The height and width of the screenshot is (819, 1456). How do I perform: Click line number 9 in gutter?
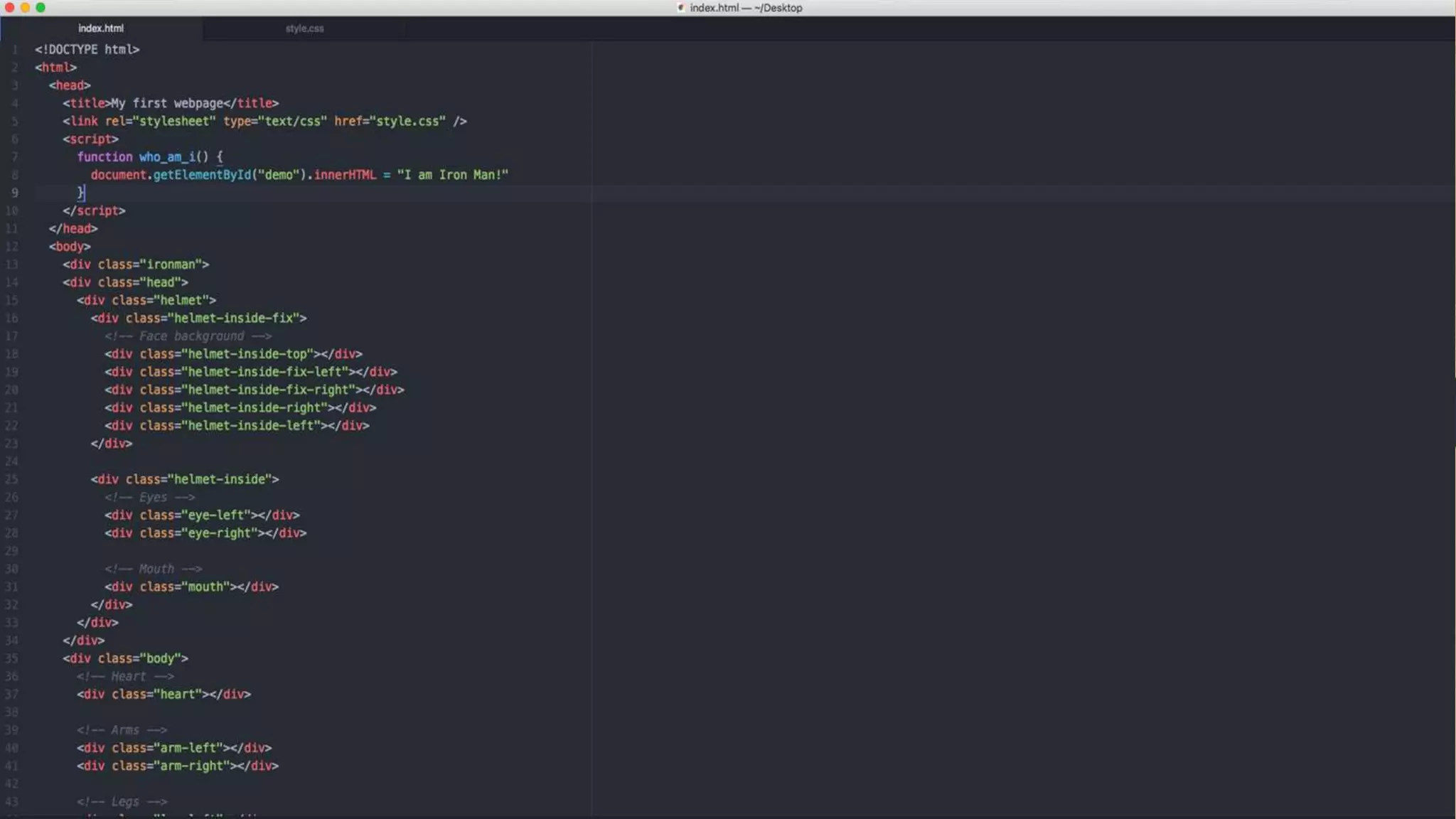coord(14,193)
